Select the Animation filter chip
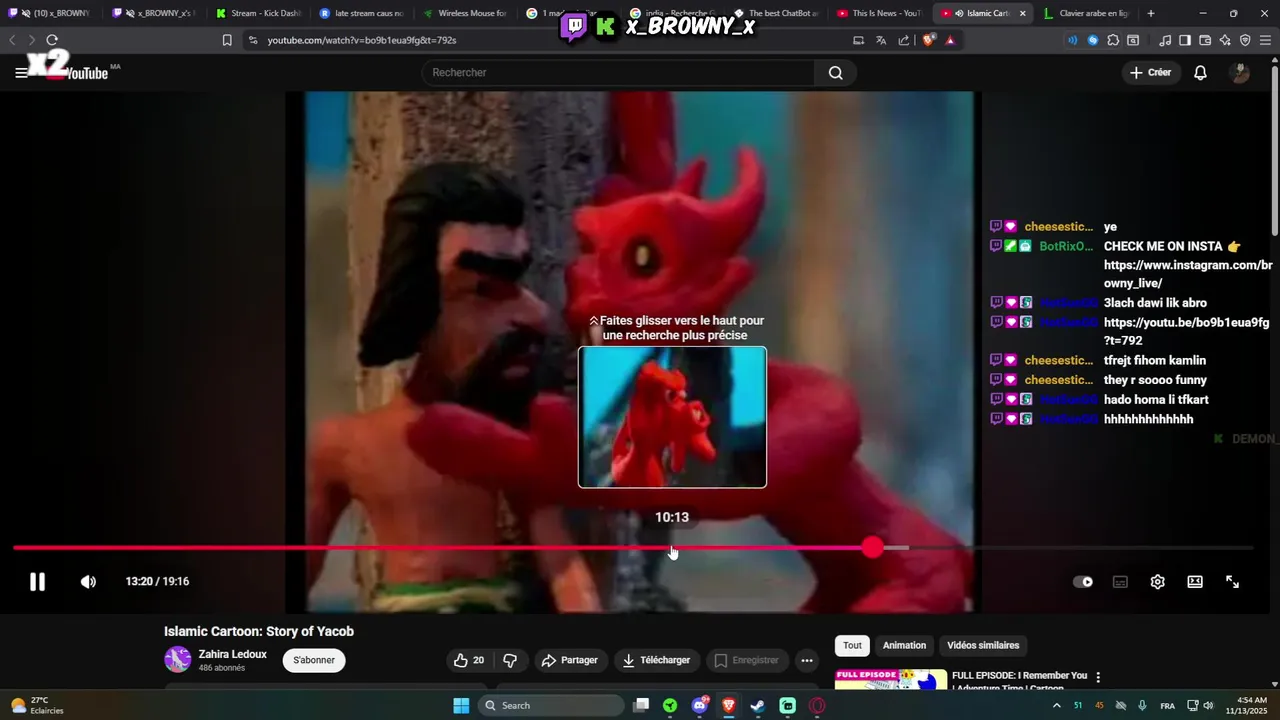The height and width of the screenshot is (720, 1280). pyautogui.click(x=904, y=645)
